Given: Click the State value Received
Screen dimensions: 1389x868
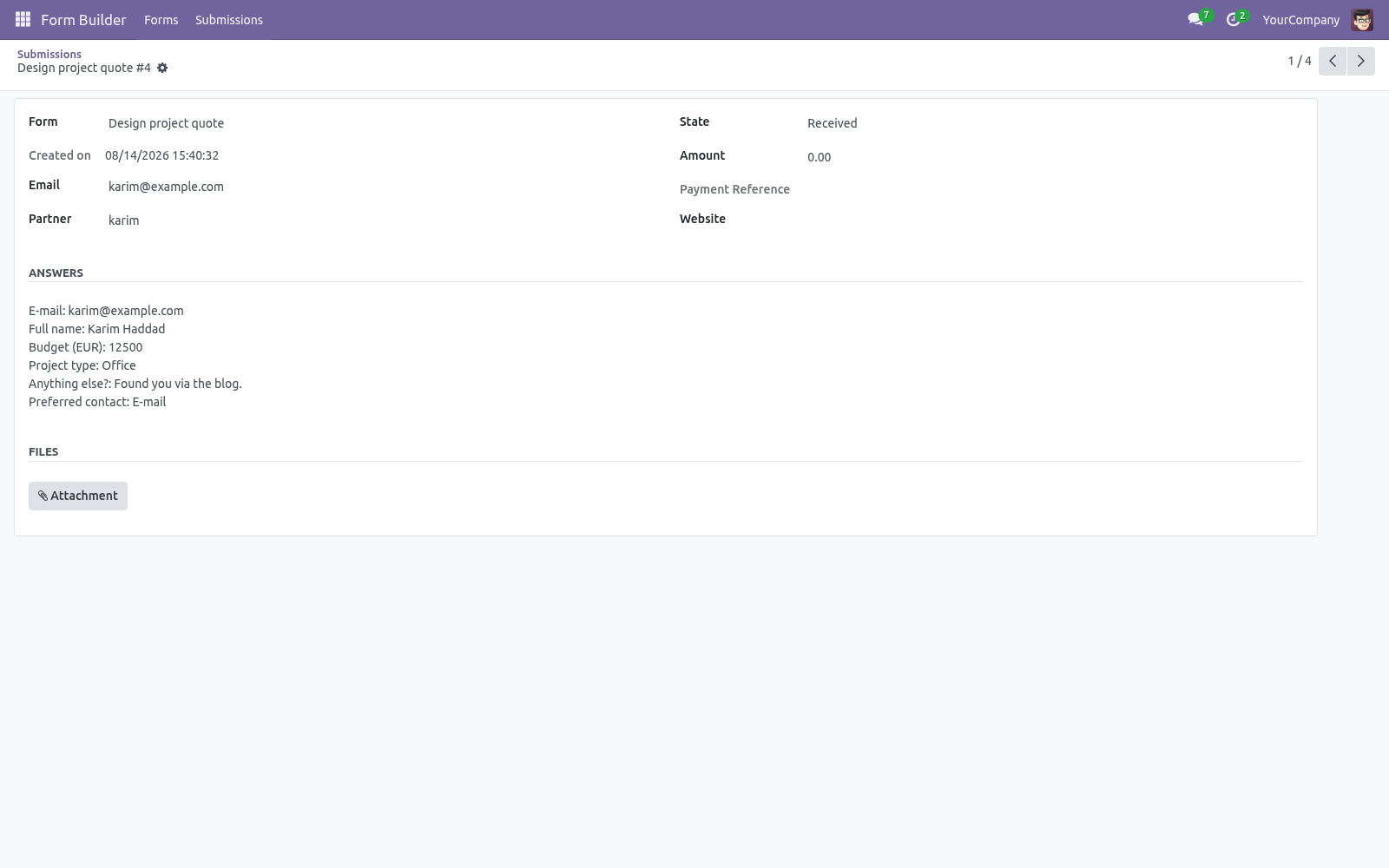Looking at the screenshot, I should [832, 123].
